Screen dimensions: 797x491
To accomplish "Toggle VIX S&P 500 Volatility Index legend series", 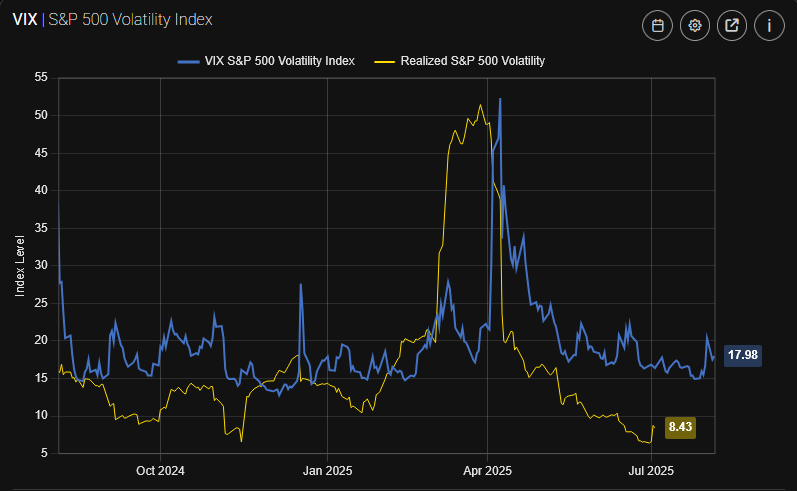I will pos(266,61).
